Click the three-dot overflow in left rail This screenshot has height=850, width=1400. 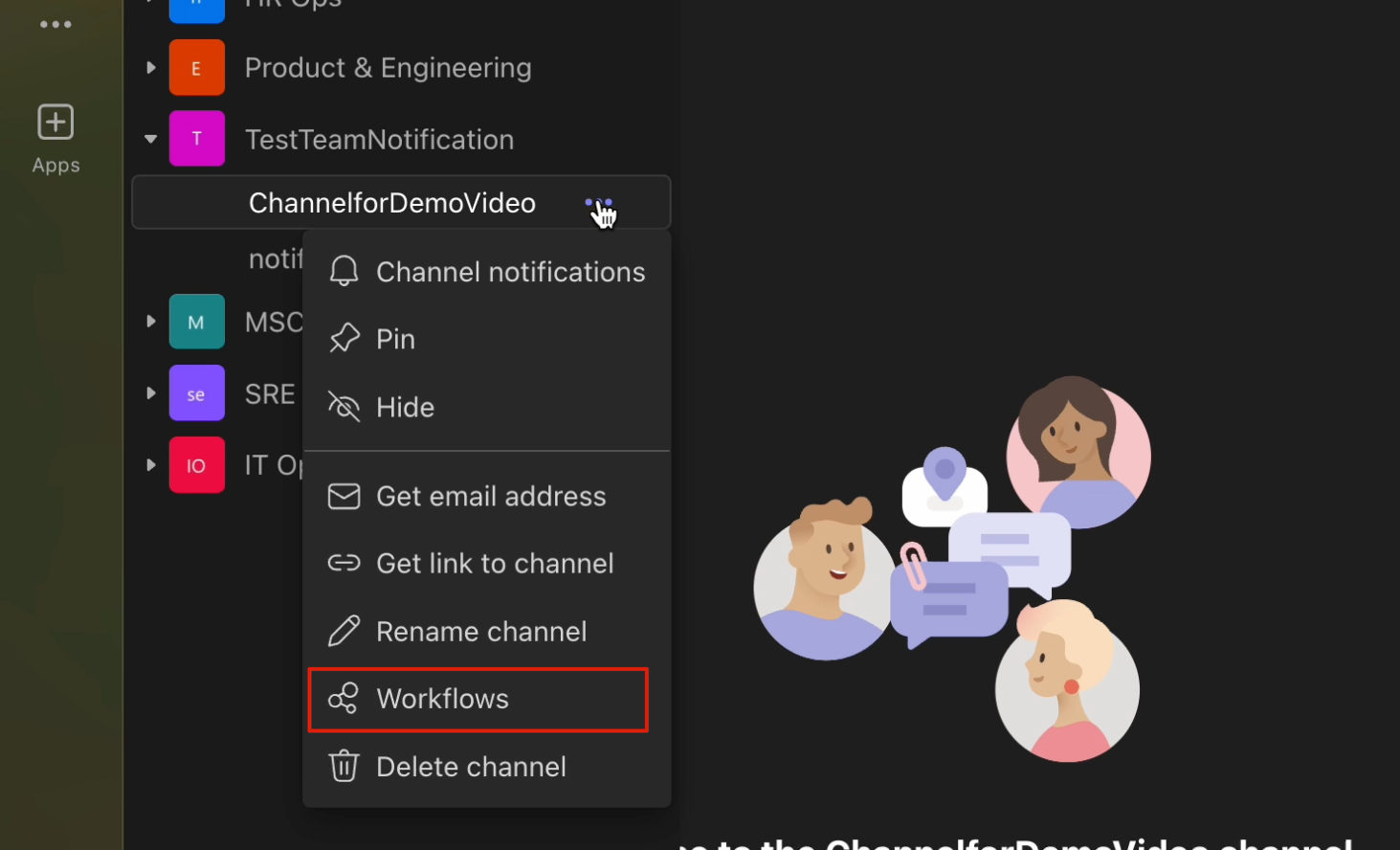(56, 25)
